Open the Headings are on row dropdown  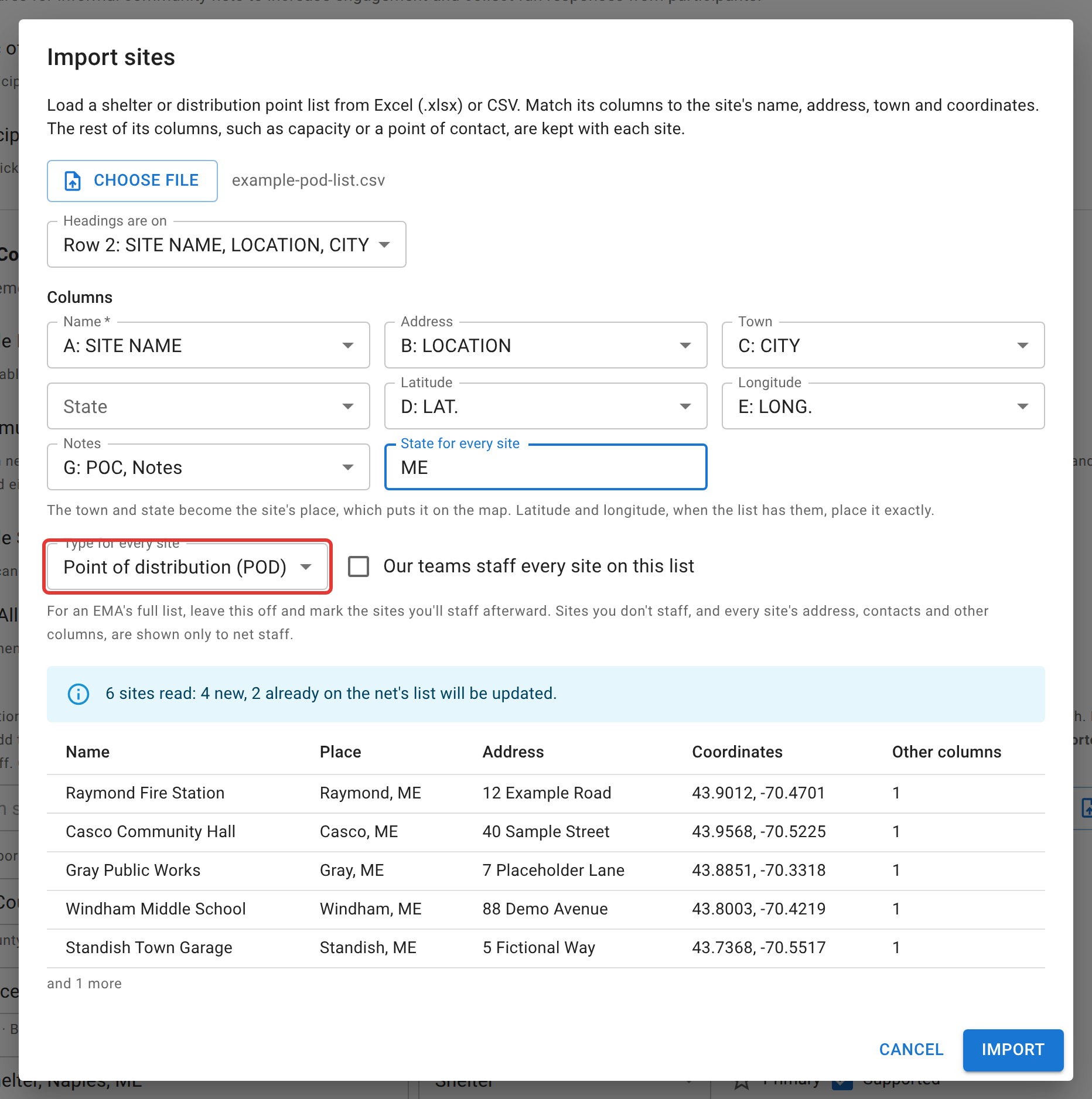[226, 244]
